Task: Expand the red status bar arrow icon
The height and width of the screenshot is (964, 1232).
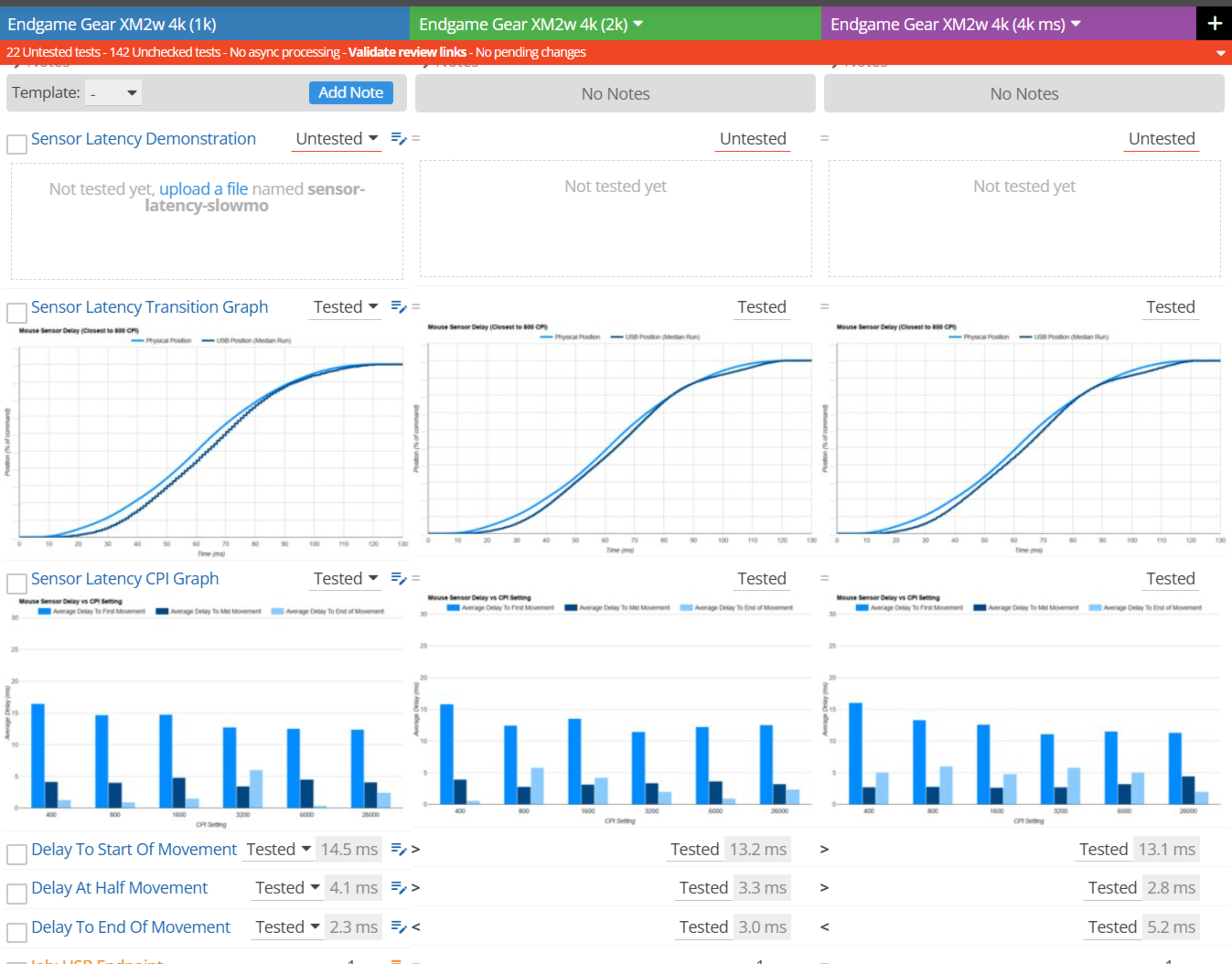Action: click(x=1220, y=53)
